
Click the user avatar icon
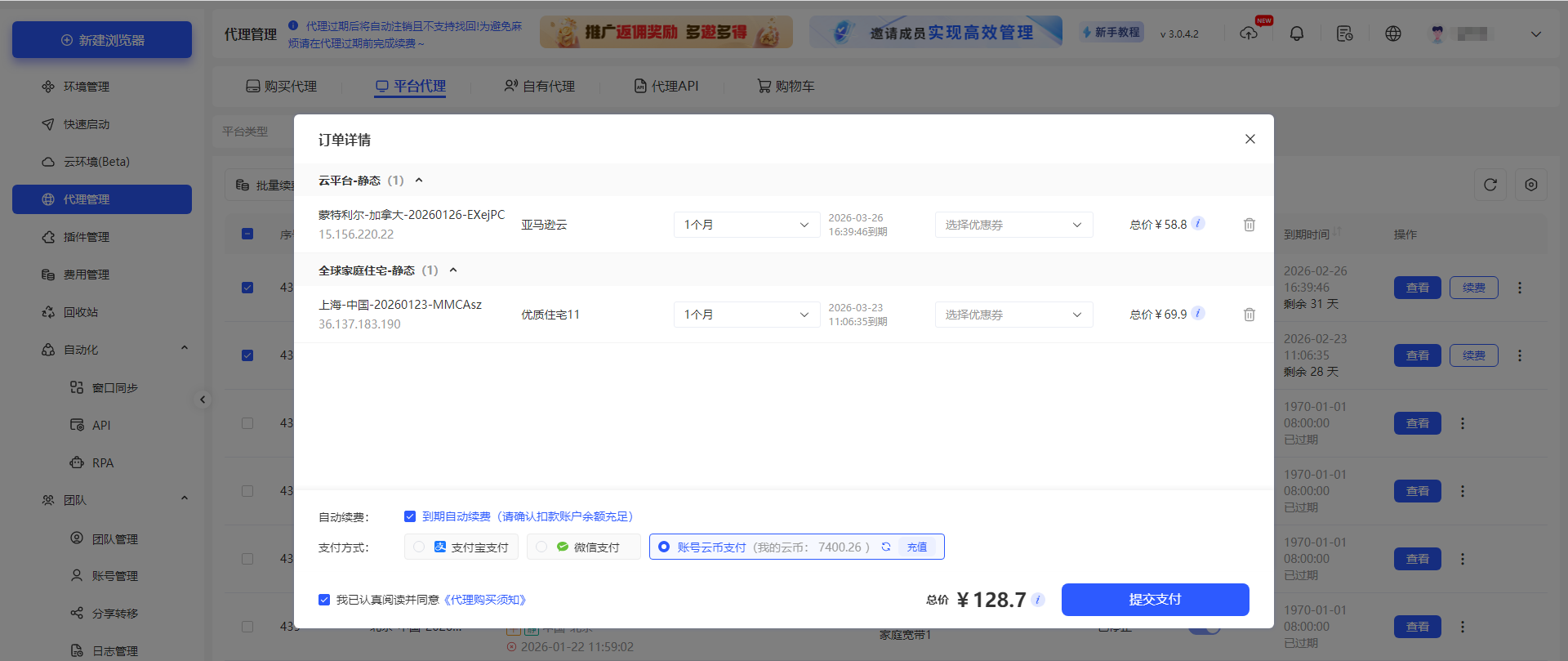coord(1437,33)
